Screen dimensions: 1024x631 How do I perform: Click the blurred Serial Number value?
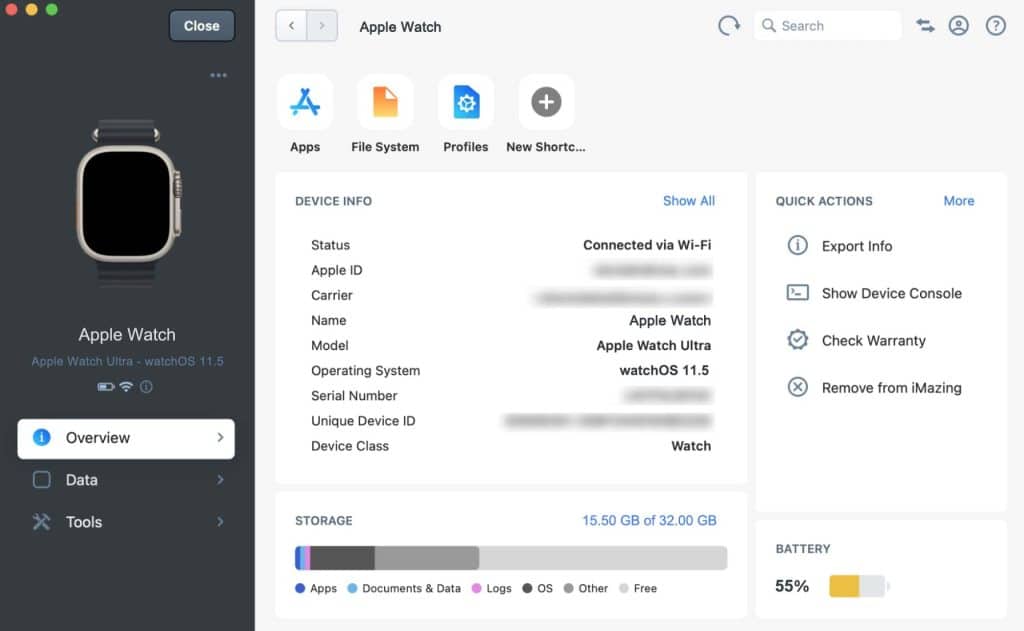[x=667, y=396]
